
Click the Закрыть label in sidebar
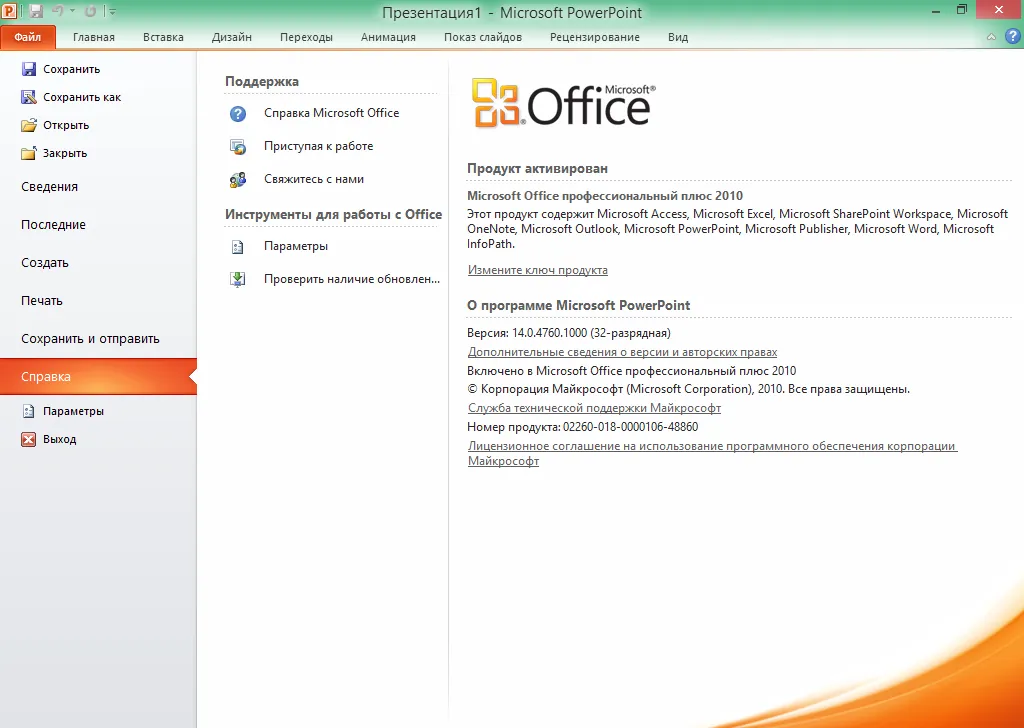coord(65,153)
